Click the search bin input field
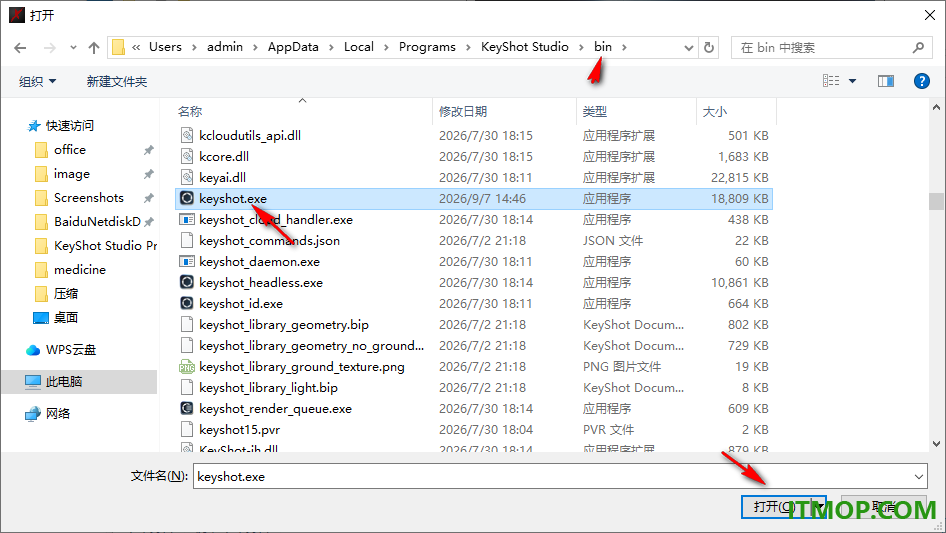 [824, 48]
